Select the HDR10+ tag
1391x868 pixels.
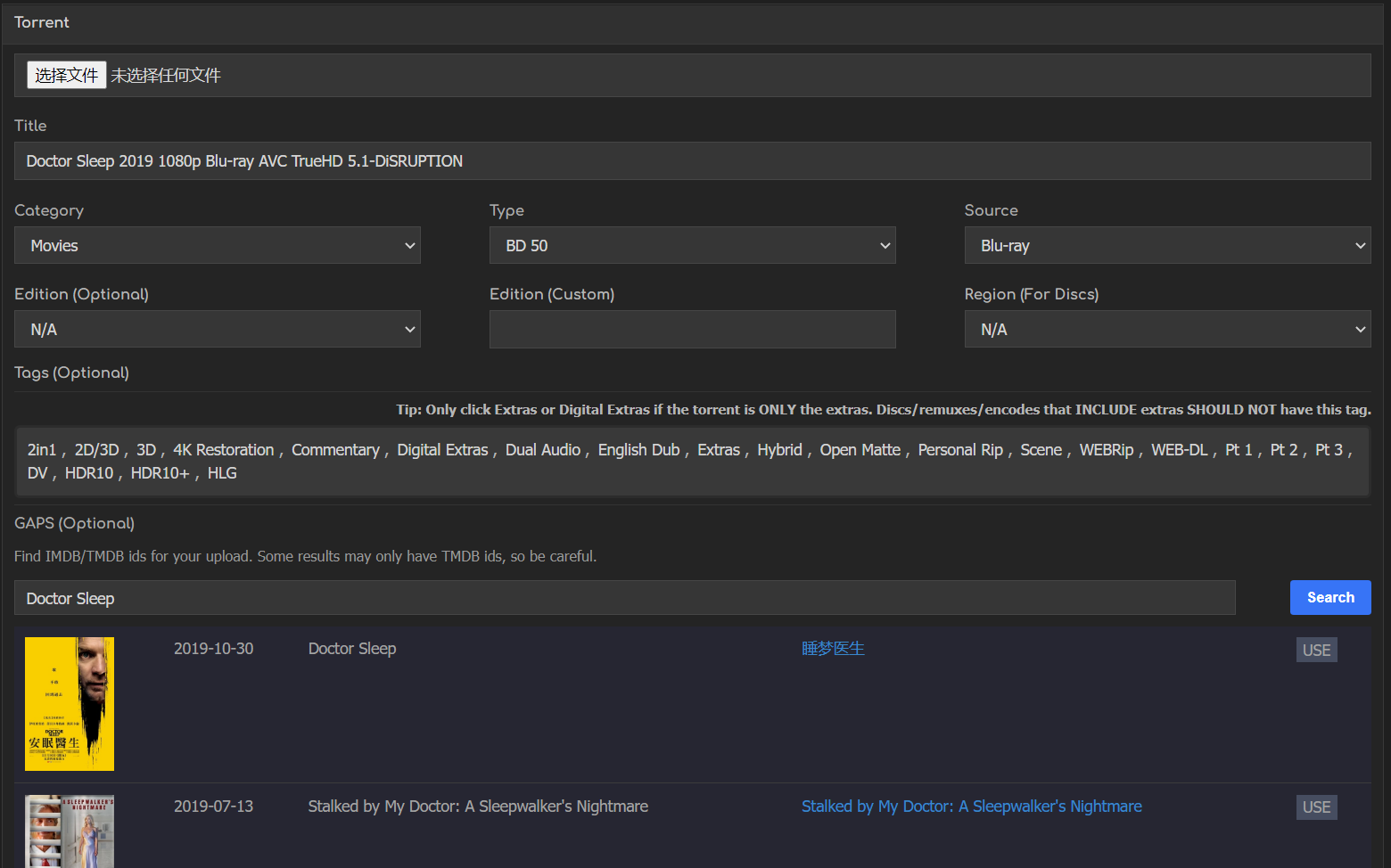tap(160, 473)
